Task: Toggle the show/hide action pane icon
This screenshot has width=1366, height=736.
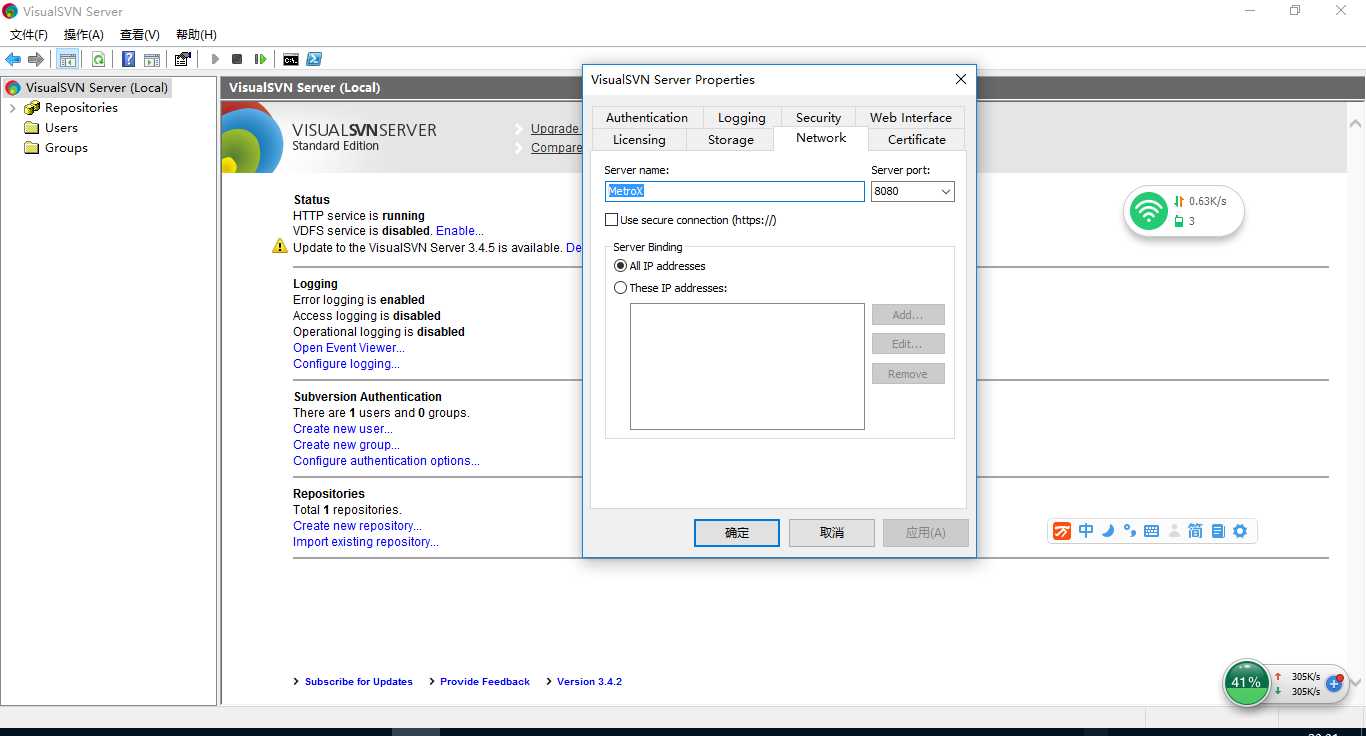Action: [152, 60]
